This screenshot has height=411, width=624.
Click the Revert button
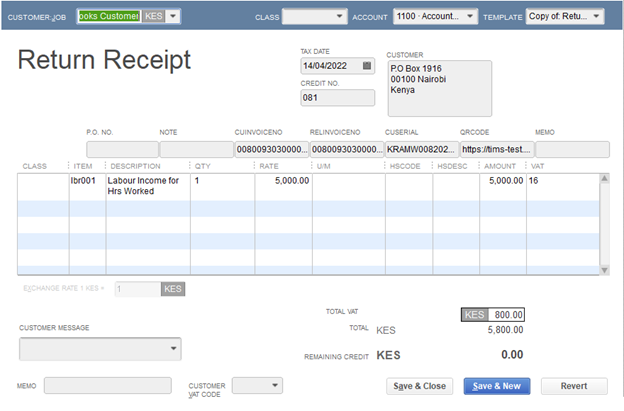(x=573, y=386)
